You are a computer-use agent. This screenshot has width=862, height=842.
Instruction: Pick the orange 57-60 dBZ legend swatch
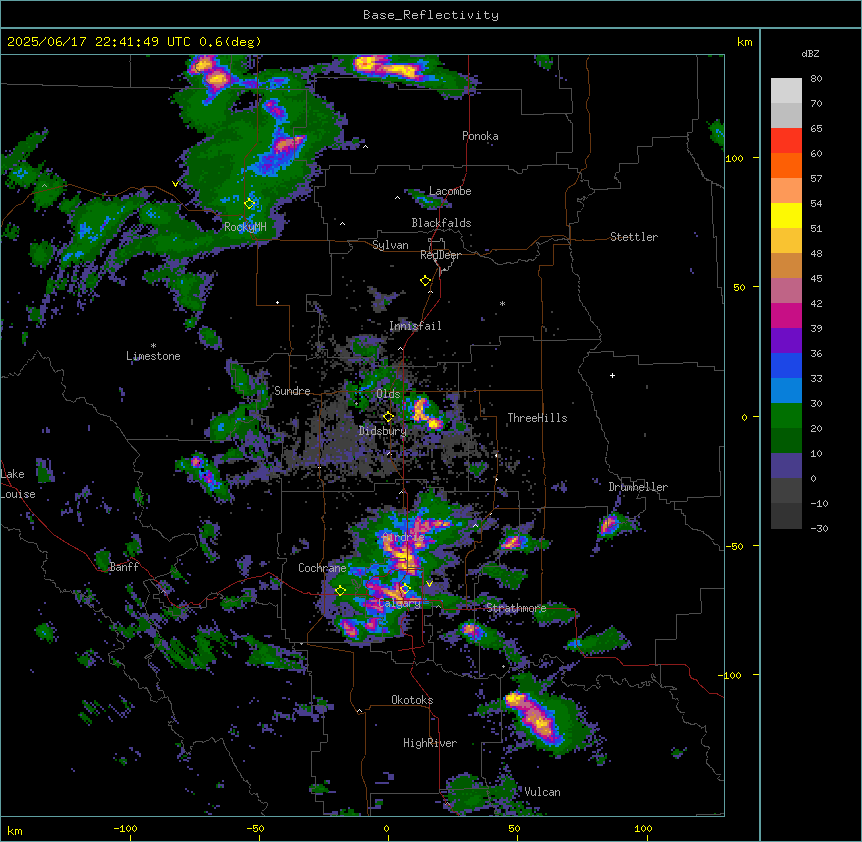point(786,165)
